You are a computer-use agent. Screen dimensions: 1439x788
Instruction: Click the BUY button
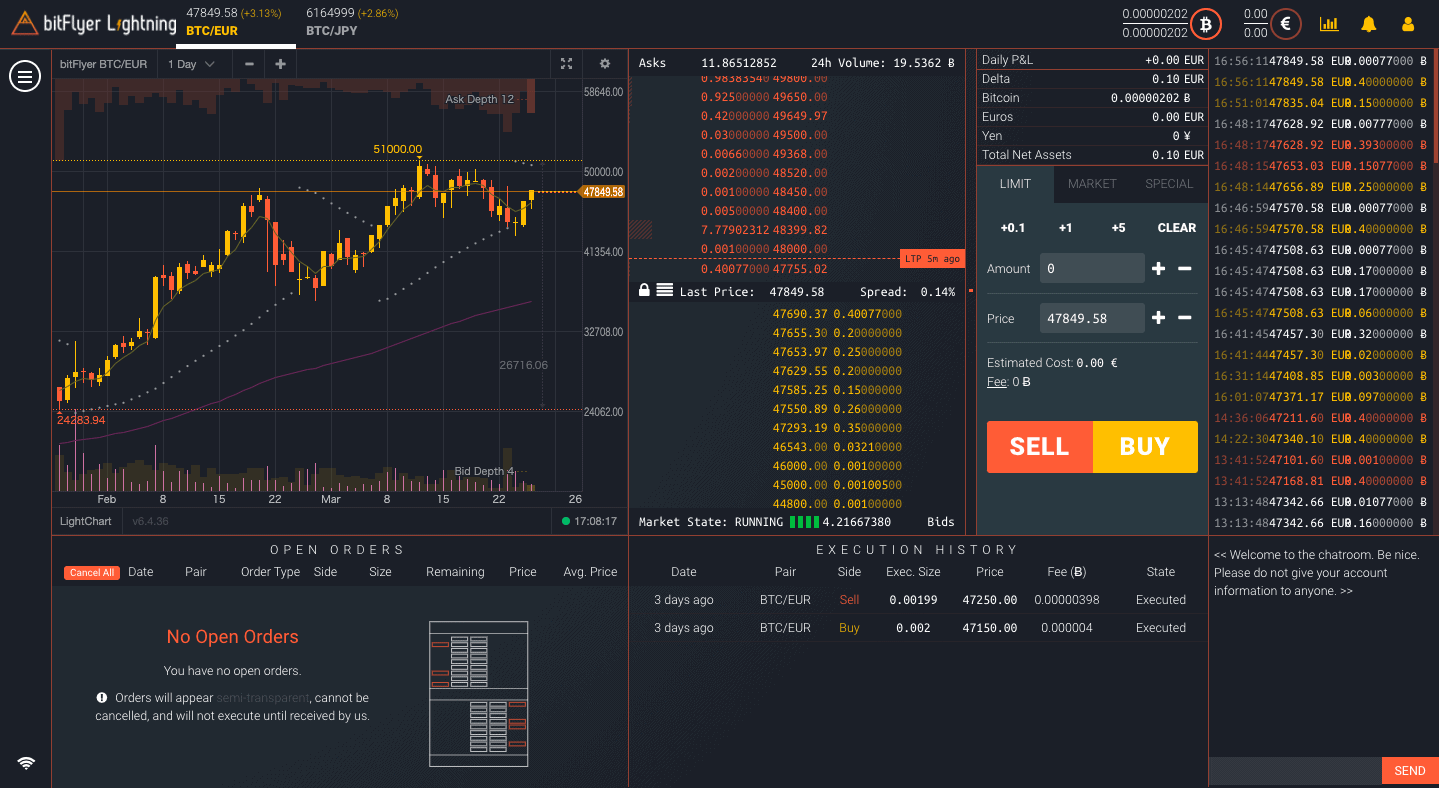1145,447
